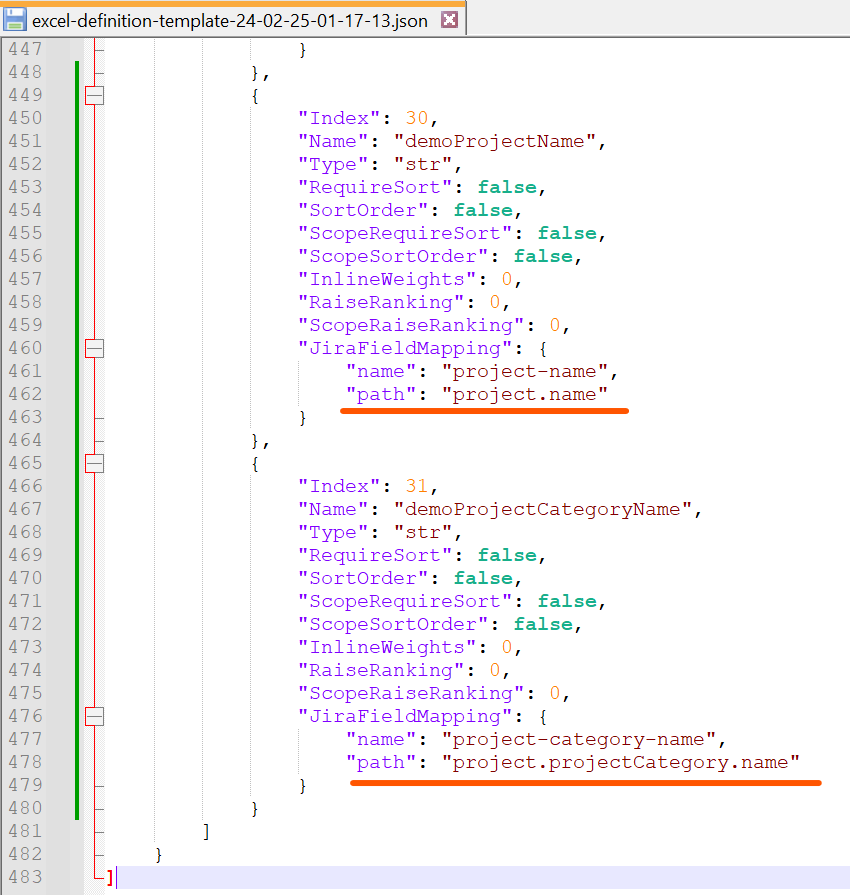This screenshot has width=850, height=895.
Task: Collapse the fold marker at line 449
Action: 94,95
